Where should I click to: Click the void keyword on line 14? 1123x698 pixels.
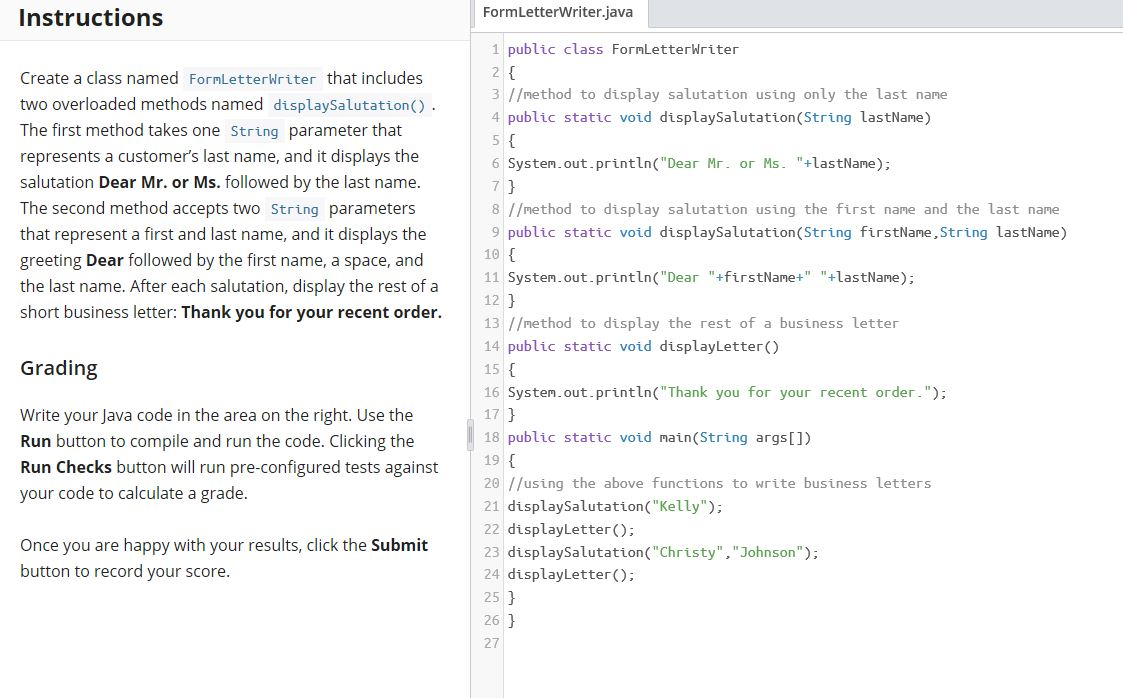(x=635, y=346)
